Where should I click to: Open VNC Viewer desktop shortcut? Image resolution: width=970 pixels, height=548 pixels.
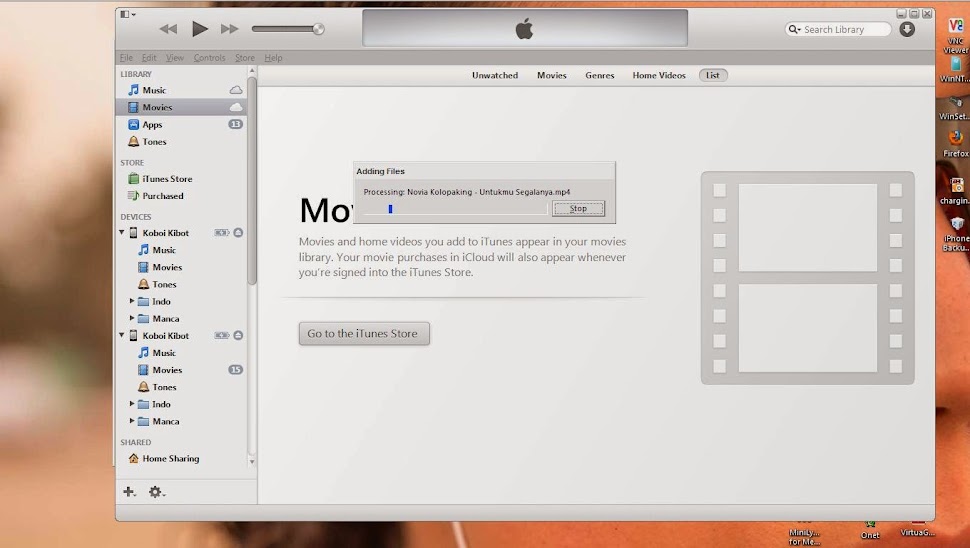(x=956, y=35)
